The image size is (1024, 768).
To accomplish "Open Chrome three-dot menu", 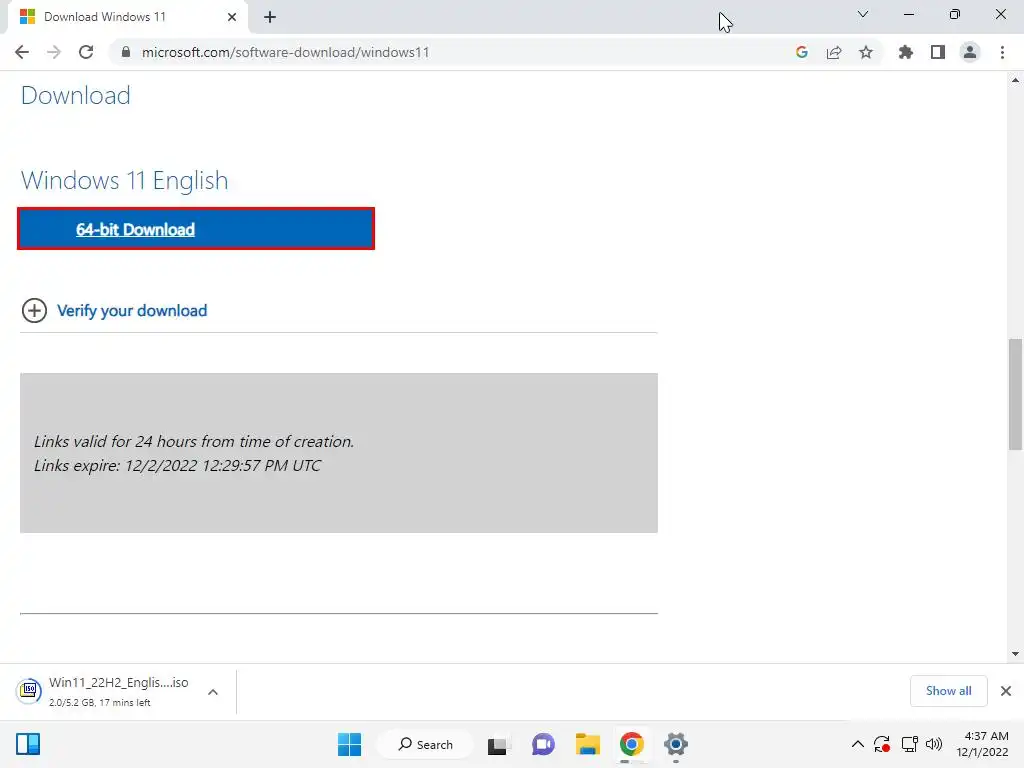I will [1002, 52].
